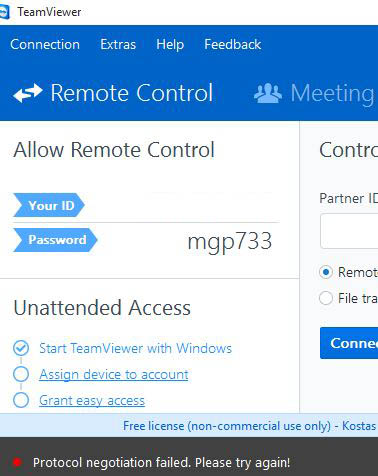The width and height of the screenshot is (378, 476).
Task: Click the Partner ID input field
Action: click(x=349, y=231)
